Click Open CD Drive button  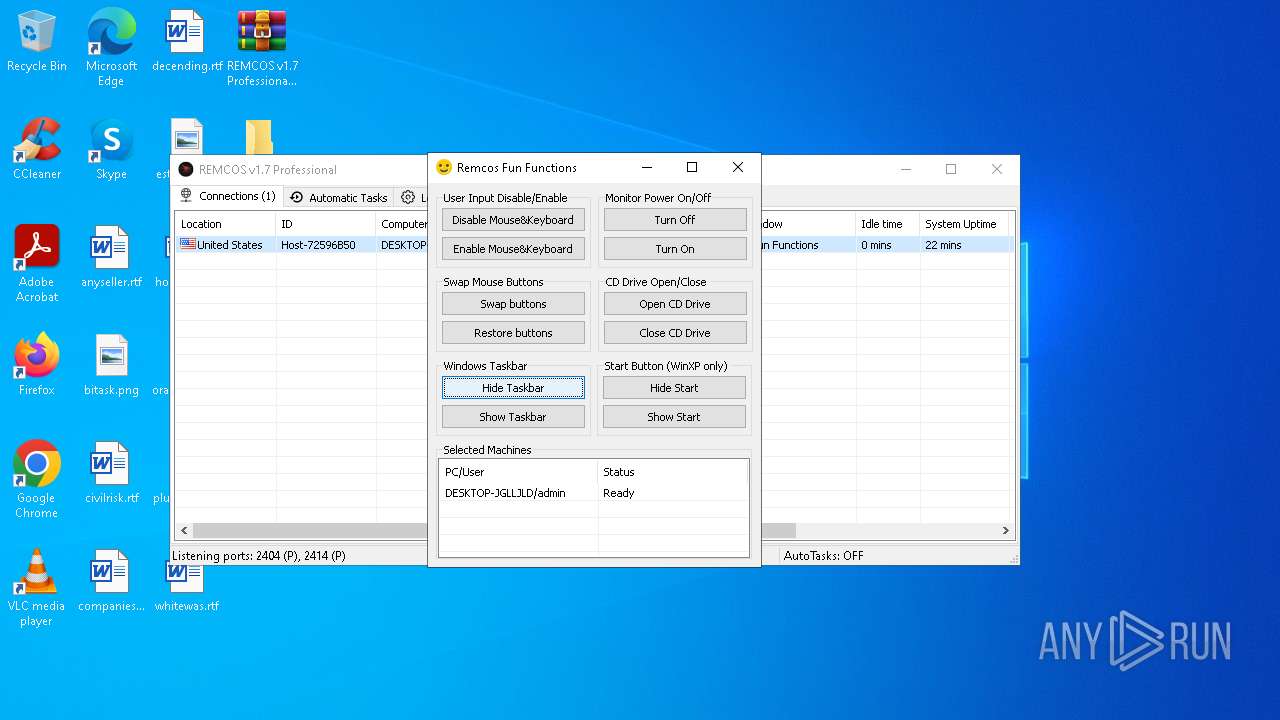[675, 304]
